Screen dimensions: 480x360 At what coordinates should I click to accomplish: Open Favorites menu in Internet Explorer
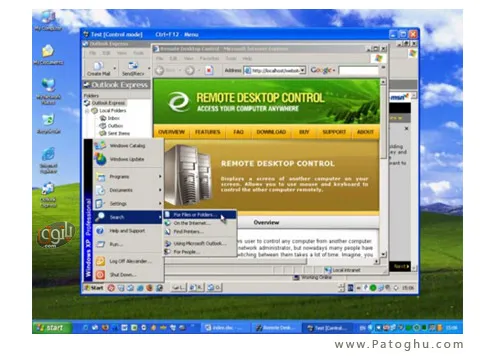click(x=209, y=58)
